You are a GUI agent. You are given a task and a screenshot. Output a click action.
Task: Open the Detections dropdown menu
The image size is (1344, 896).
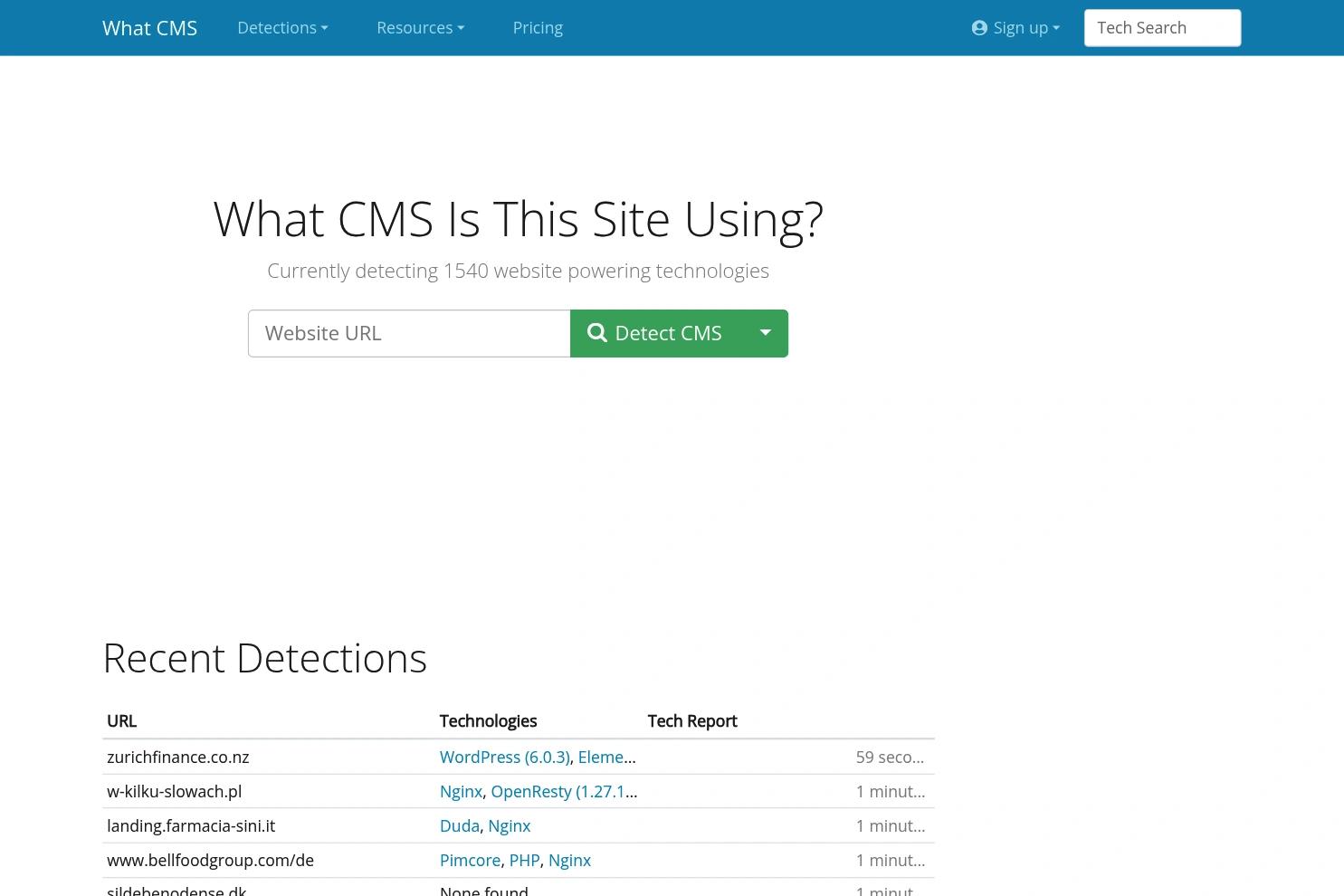(281, 27)
